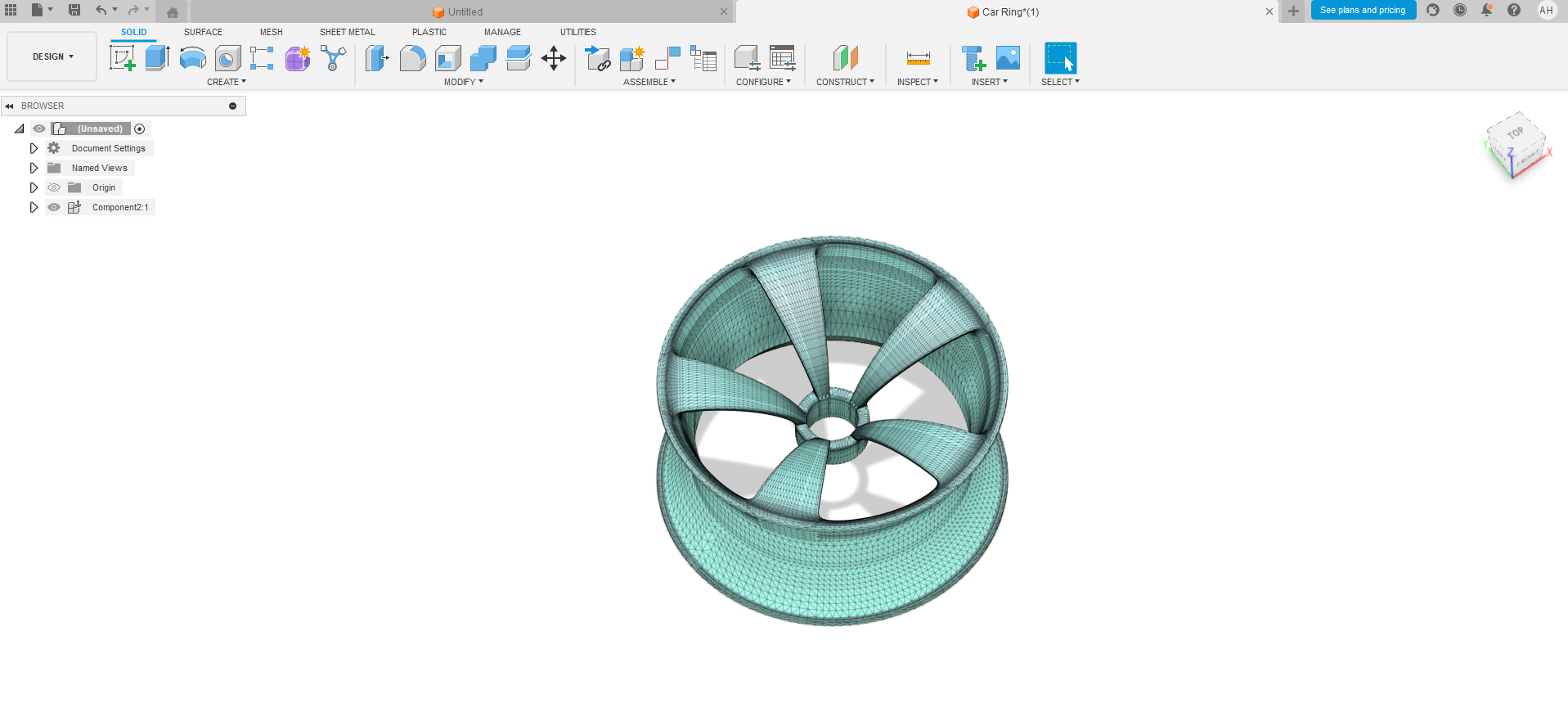The width and height of the screenshot is (1568, 726).
Task: Select the Extrude tool
Action: [x=157, y=58]
